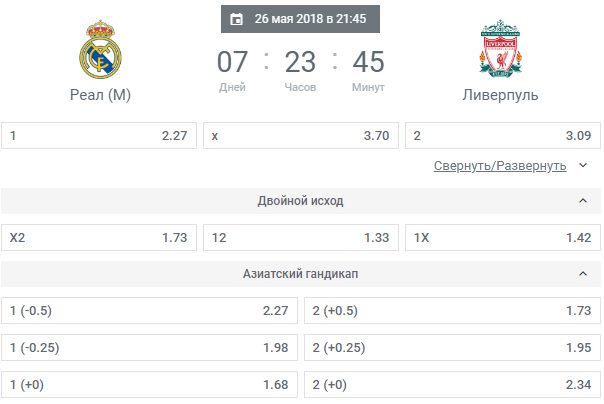This screenshot has width=604, height=404.
Task: Select home win odds 2.27
Action: (99, 136)
